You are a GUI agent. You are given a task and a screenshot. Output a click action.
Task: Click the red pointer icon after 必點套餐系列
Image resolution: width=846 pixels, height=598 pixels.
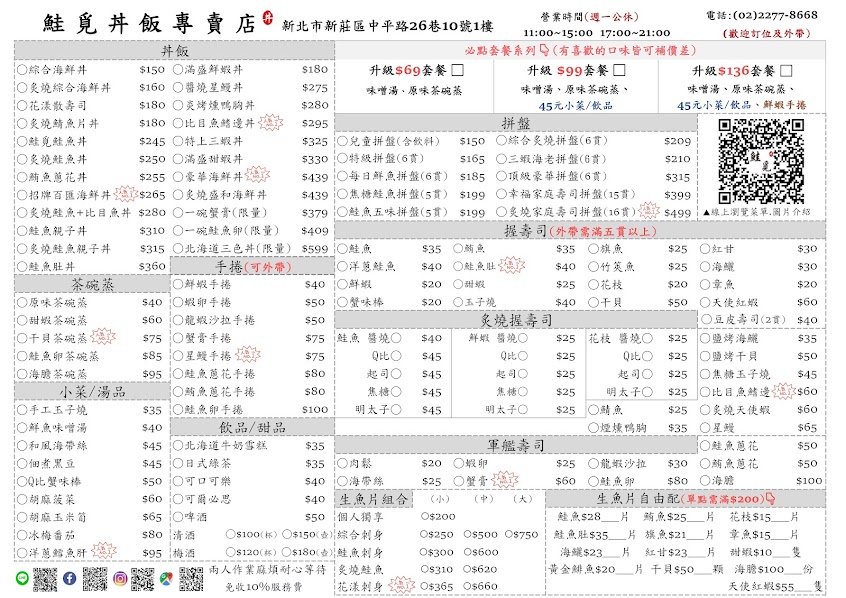544,50
